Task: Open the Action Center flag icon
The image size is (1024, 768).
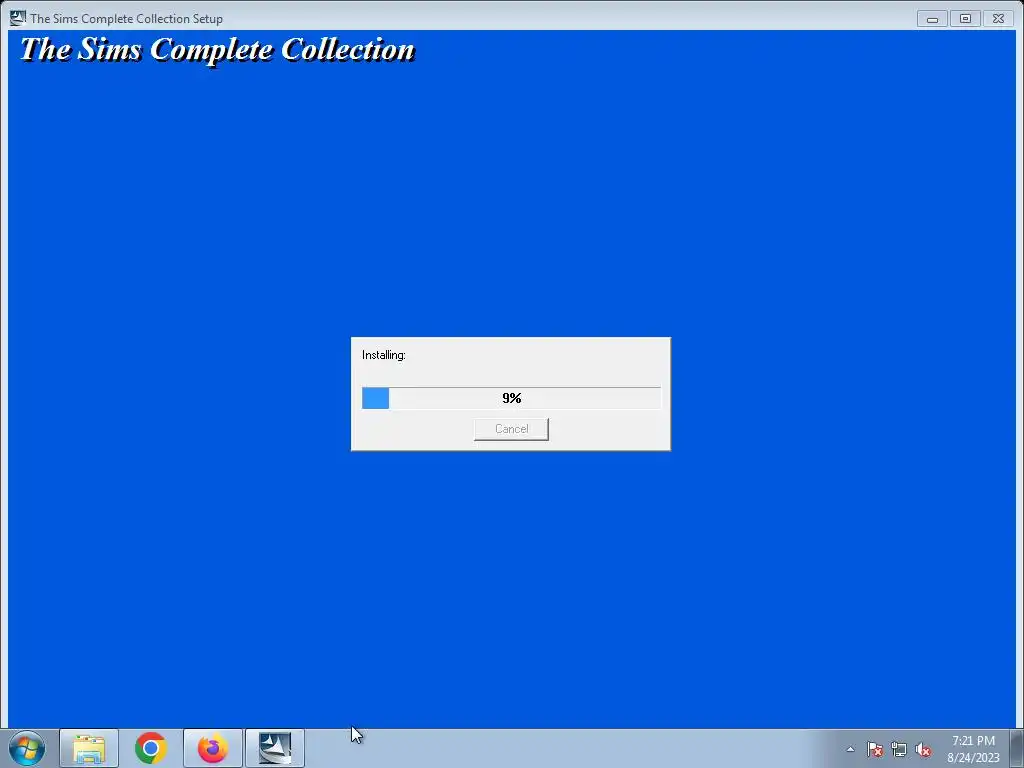Action: click(x=875, y=749)
